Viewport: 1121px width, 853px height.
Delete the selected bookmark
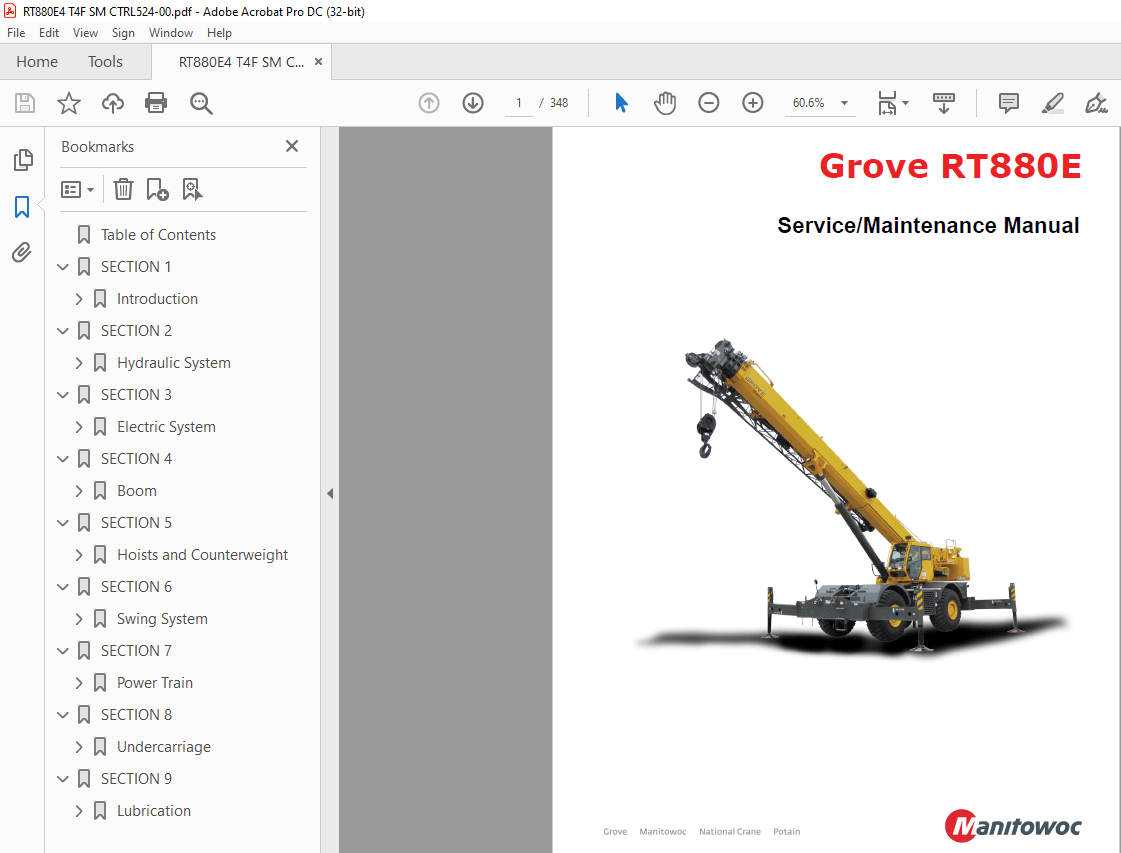pos(122,189)
